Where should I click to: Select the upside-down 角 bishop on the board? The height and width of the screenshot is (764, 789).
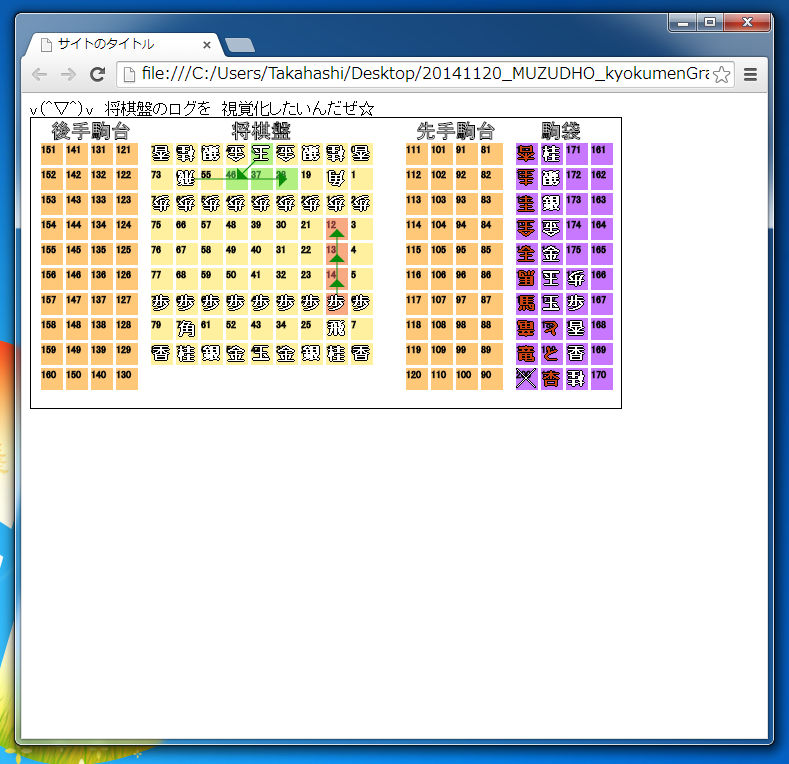tap(336, 179)
